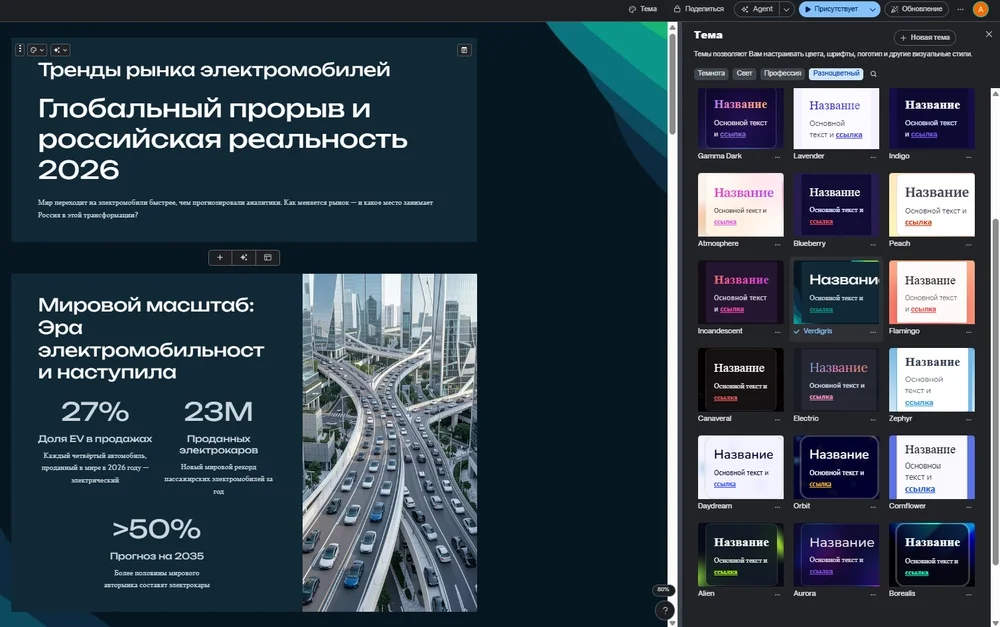Open the three-dots more menu in top bar
The width and height of the screenshot is (1000, 627).
(x=960, y=9)
